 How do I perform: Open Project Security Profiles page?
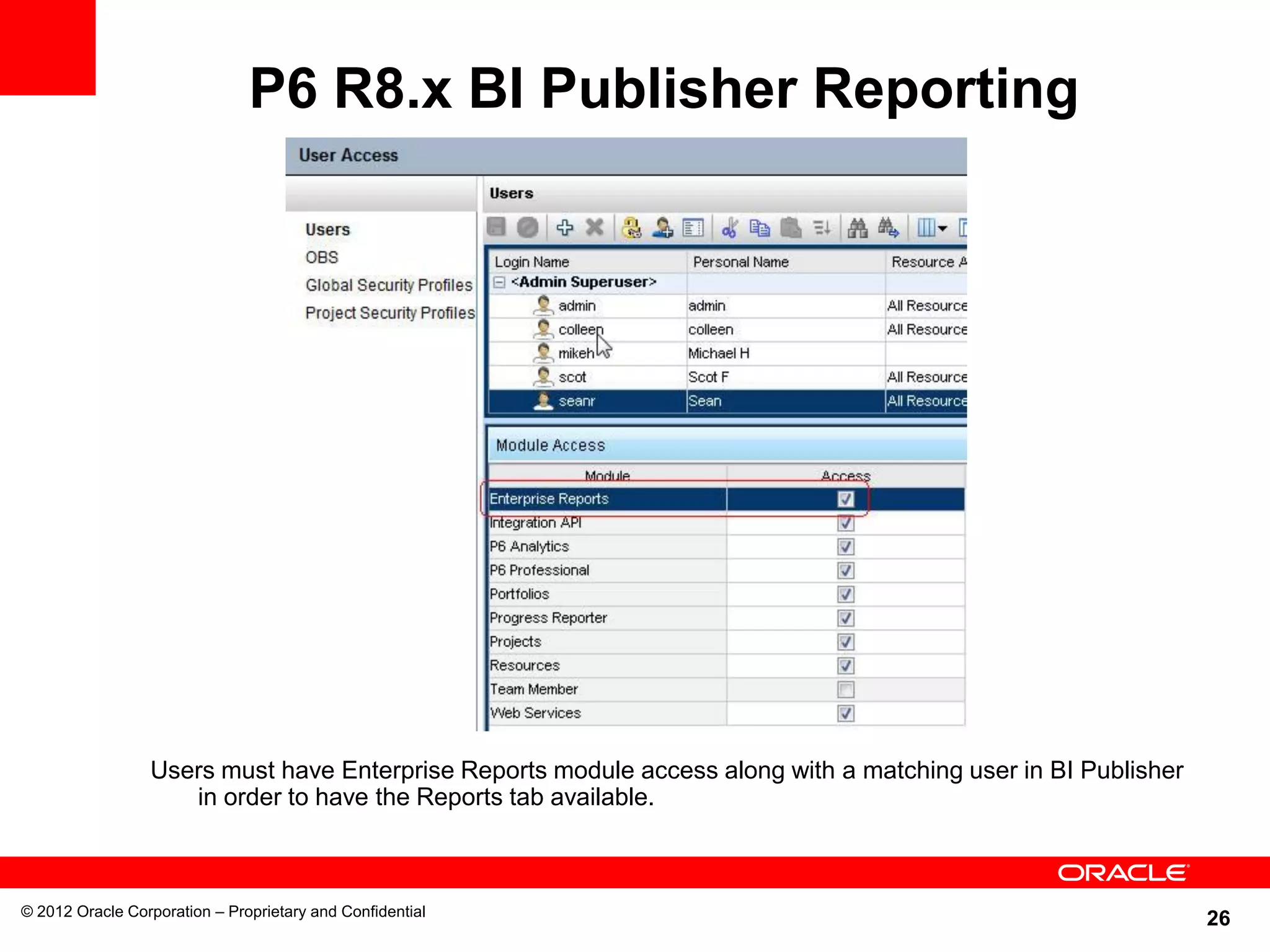390,313
